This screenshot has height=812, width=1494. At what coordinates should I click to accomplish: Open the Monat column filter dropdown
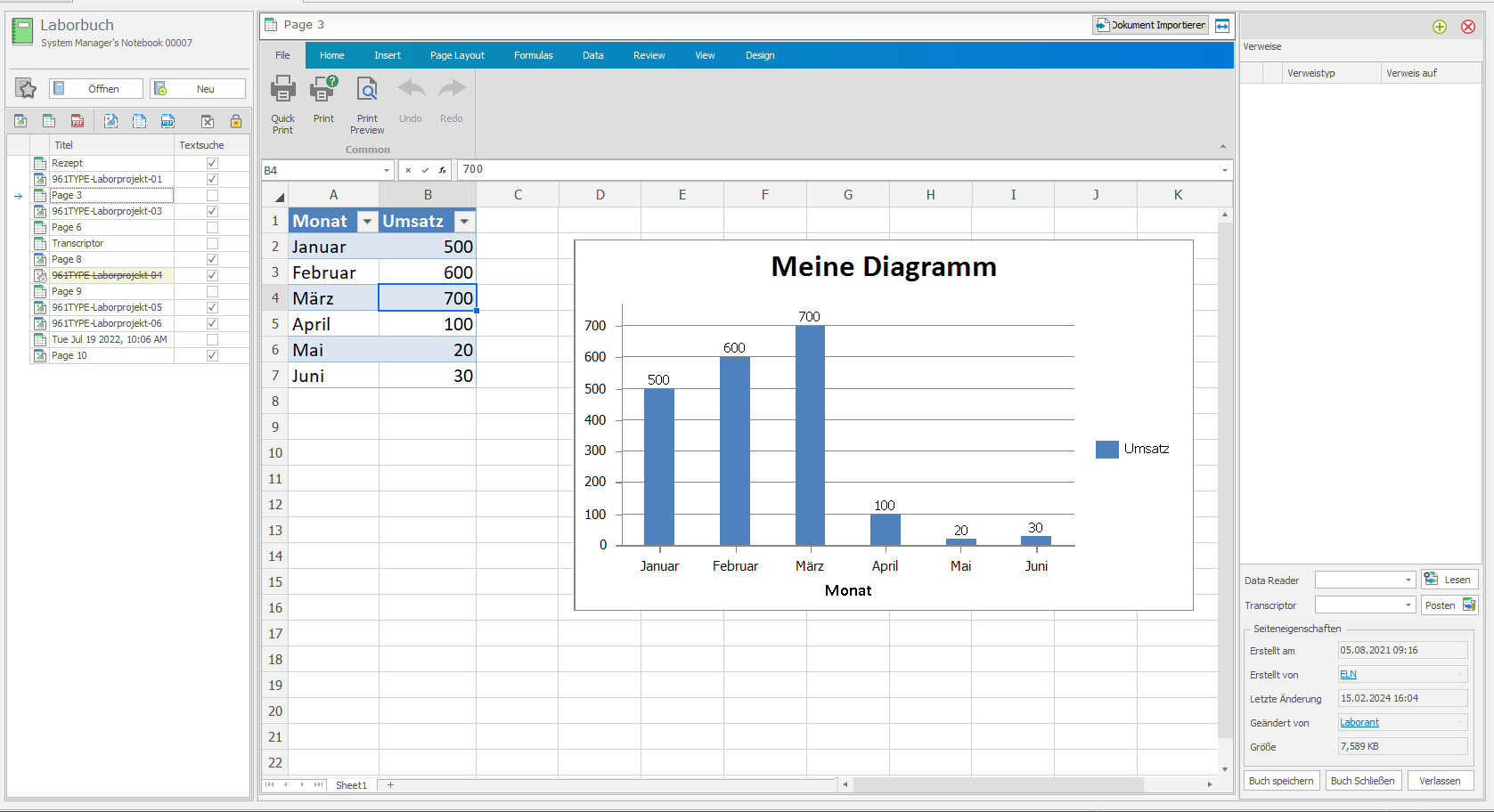(367, 221)
